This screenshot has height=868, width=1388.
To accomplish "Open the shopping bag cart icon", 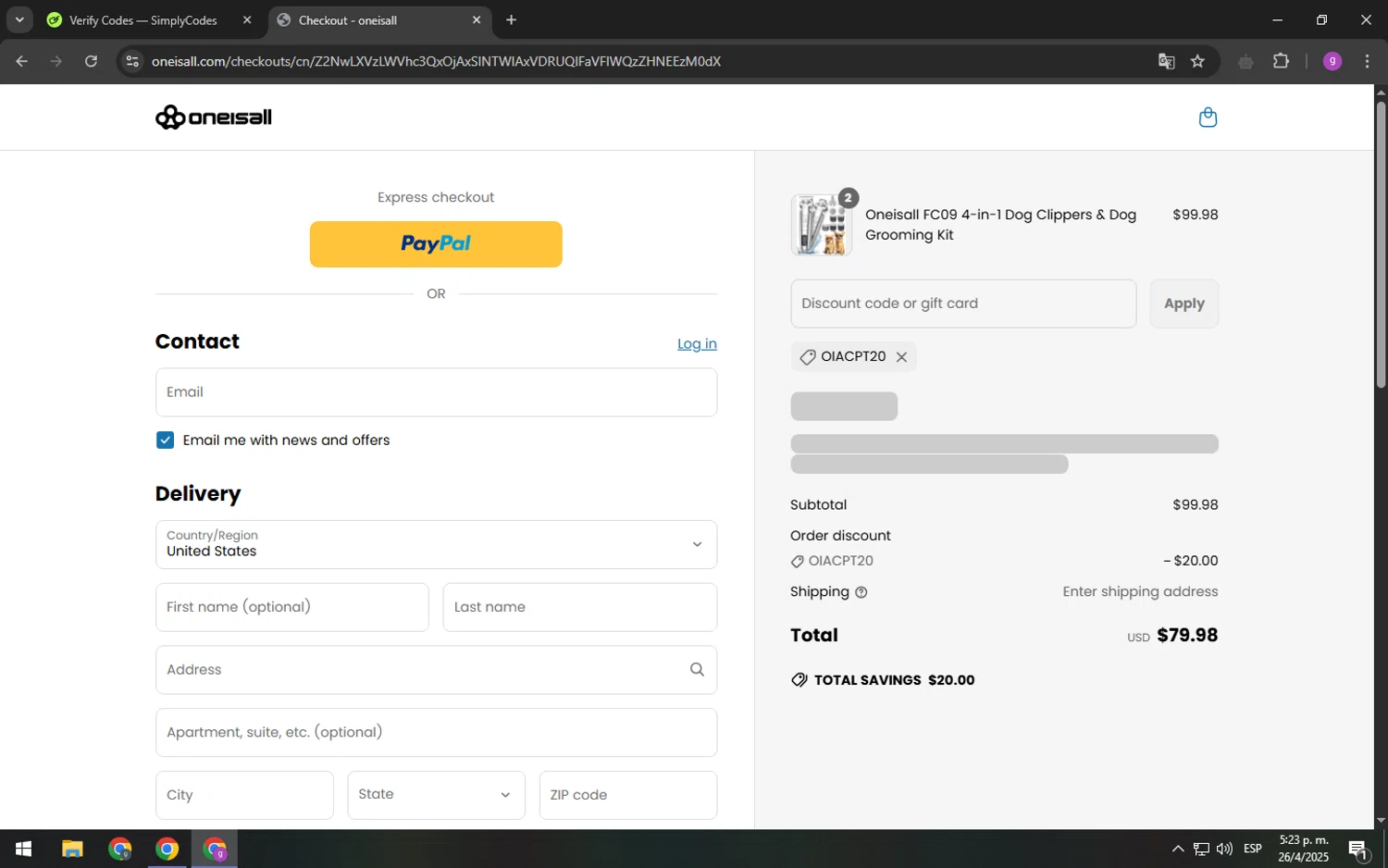I will (1208, 118).
